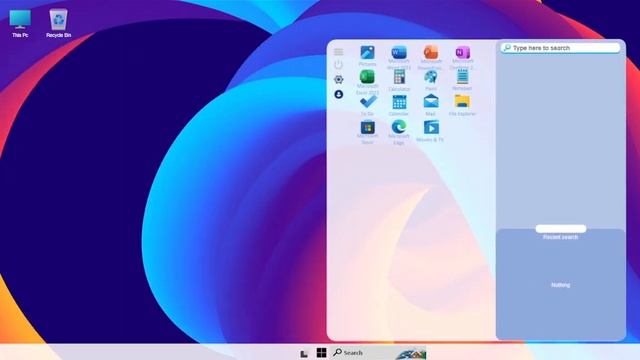The width and height of the screenshot is (640, 360).
Task: Open the Mail app
Action: 430,105
